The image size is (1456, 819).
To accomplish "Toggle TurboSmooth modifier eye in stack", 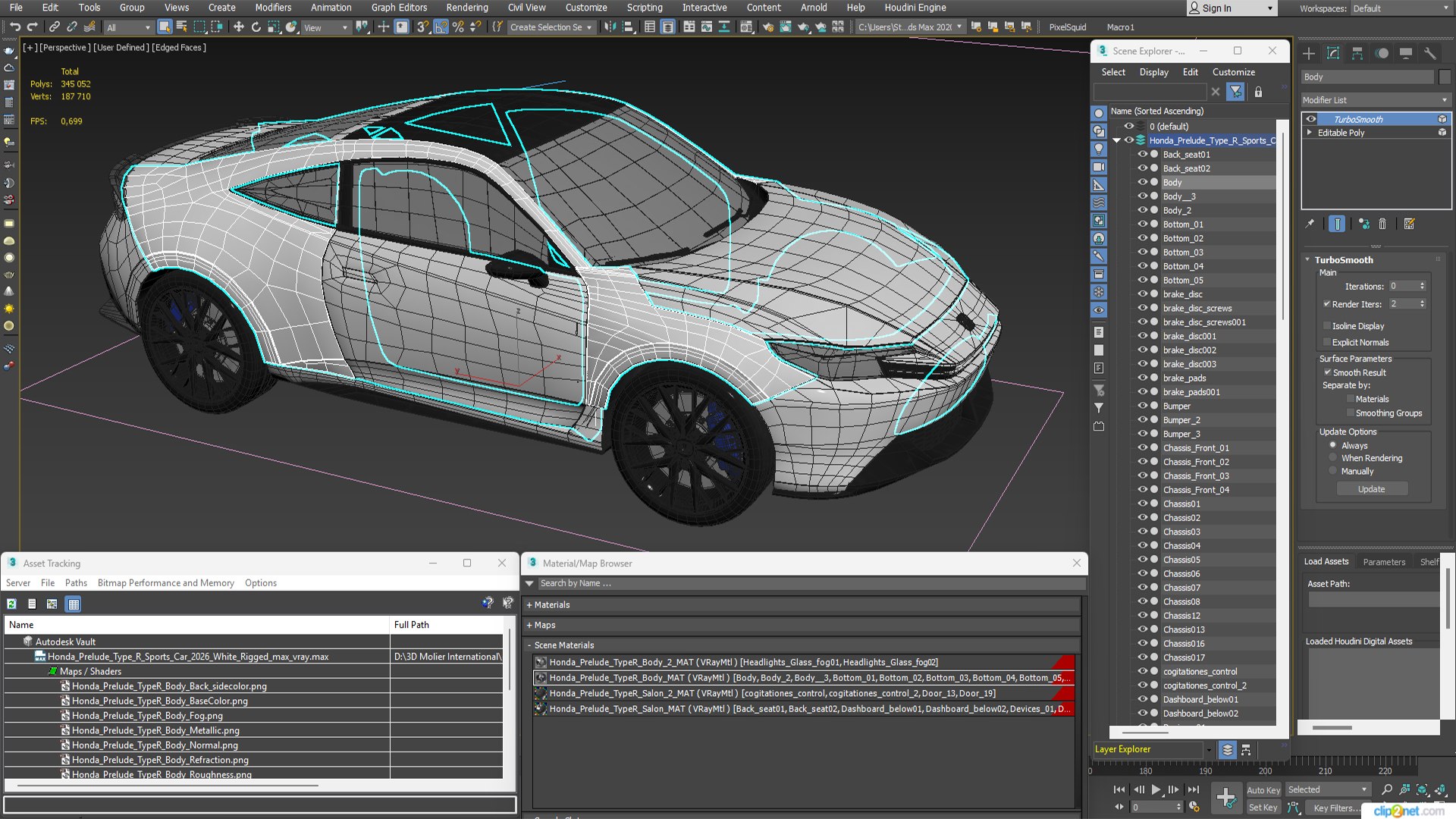I will tap(1311, 119).
